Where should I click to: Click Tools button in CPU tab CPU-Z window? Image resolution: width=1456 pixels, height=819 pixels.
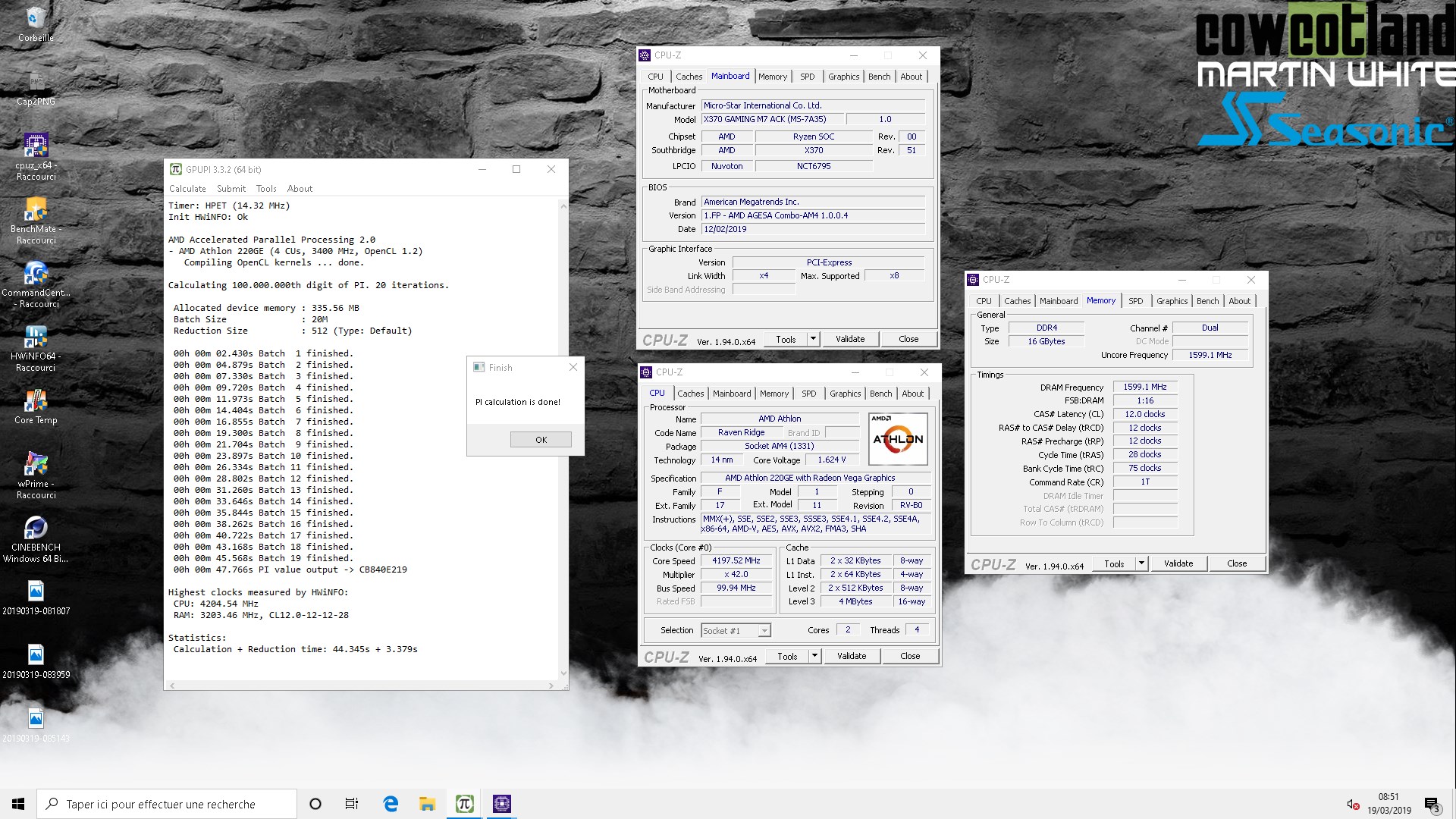coord(787,656)
